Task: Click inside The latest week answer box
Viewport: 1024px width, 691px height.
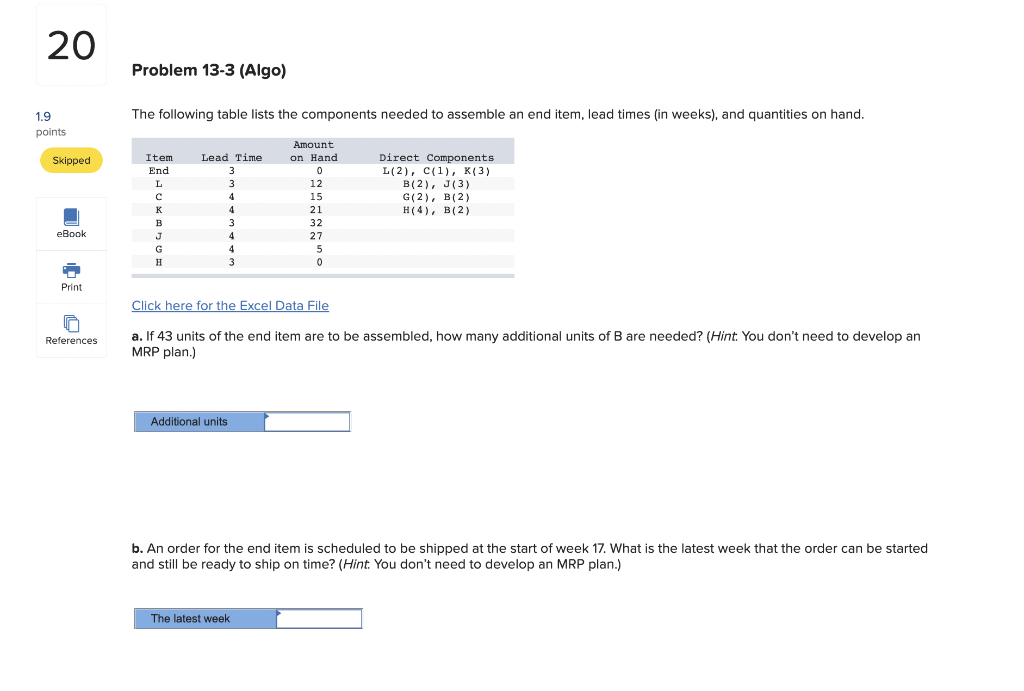Action: (320, 618)
